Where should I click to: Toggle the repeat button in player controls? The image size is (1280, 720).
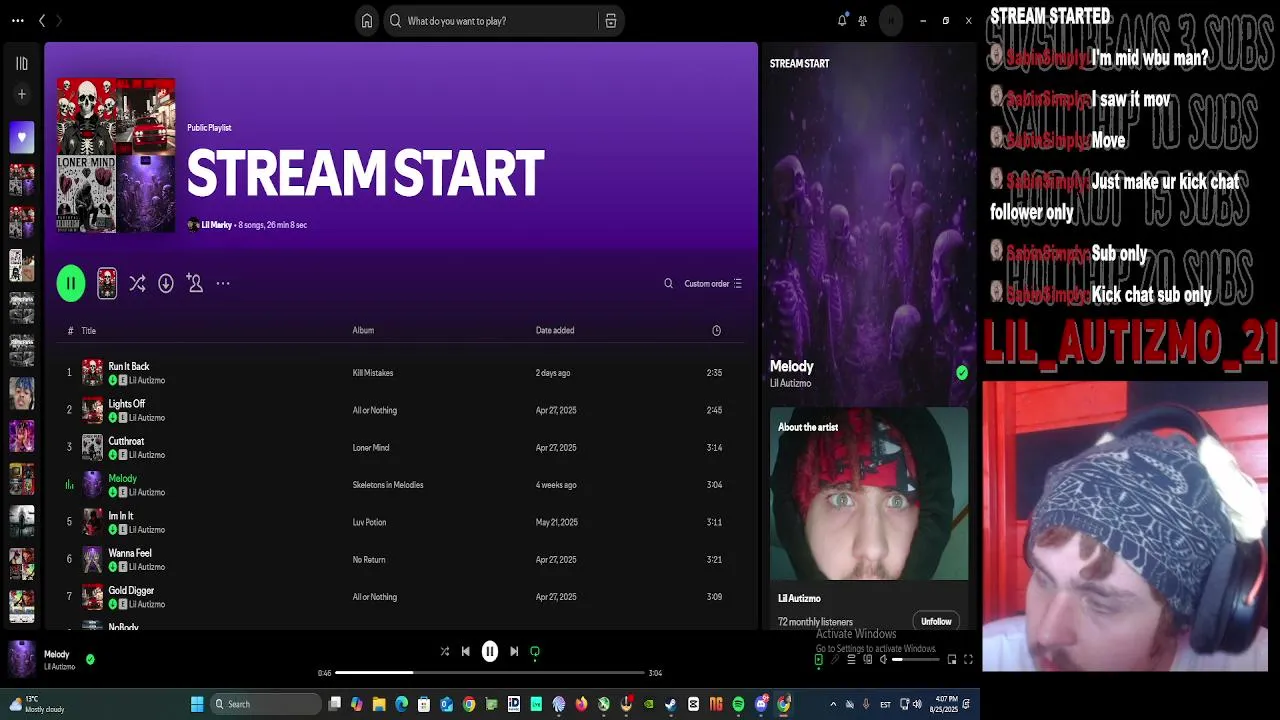535,652
